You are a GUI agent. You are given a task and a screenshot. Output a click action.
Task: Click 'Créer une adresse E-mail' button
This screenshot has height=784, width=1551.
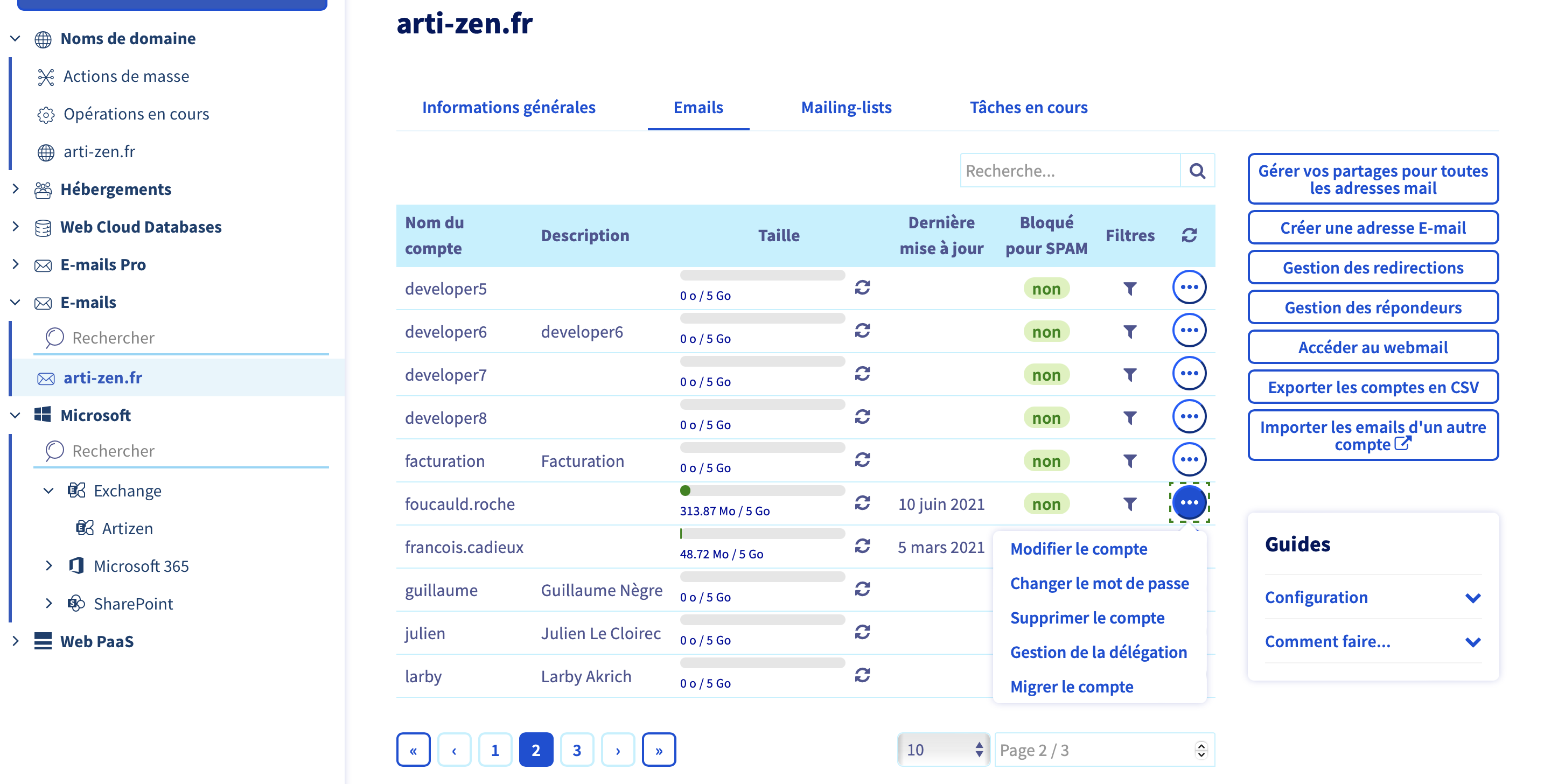tap(1372, 228)
